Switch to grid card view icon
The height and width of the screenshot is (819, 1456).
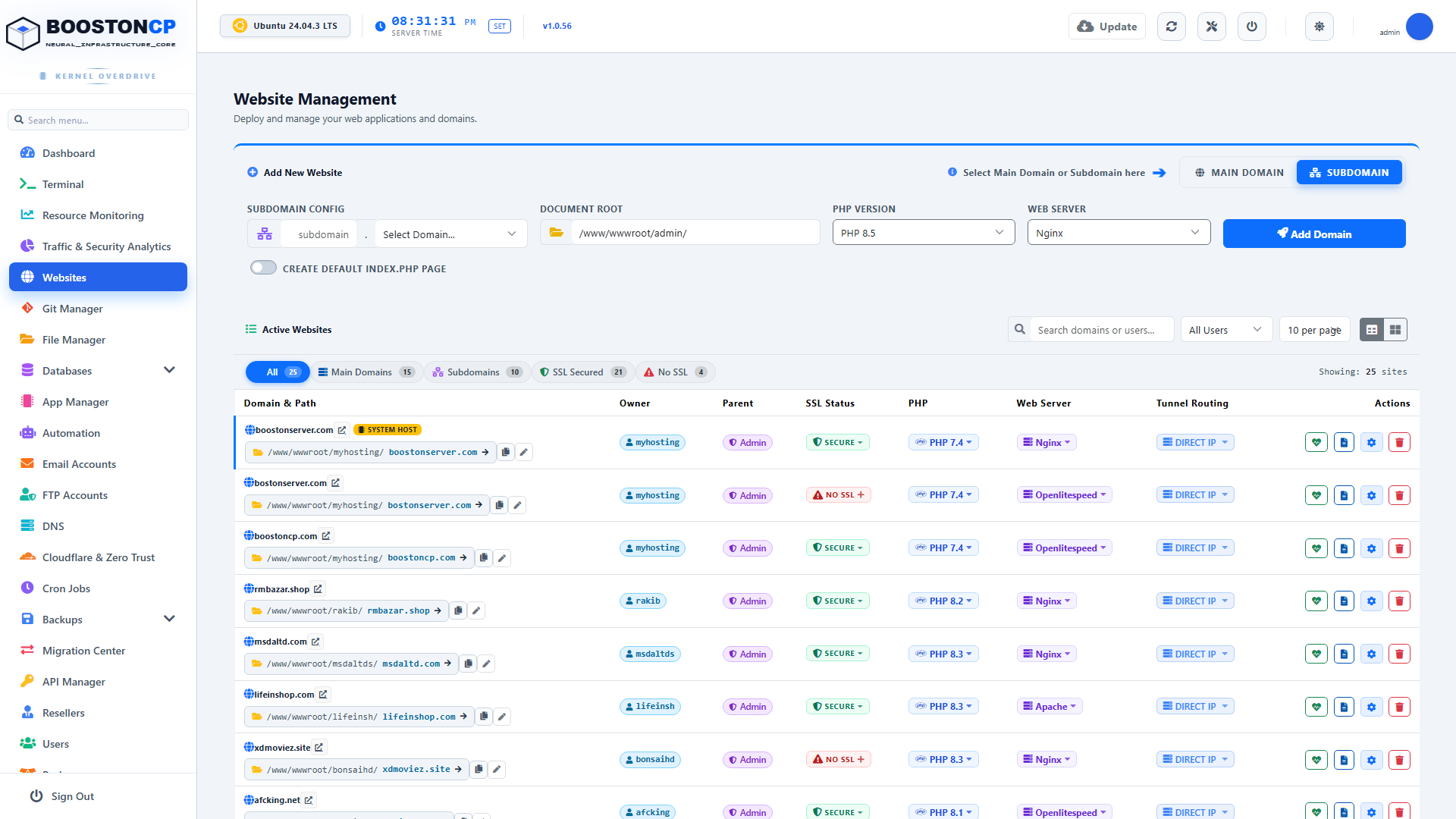coord(1395,330)
